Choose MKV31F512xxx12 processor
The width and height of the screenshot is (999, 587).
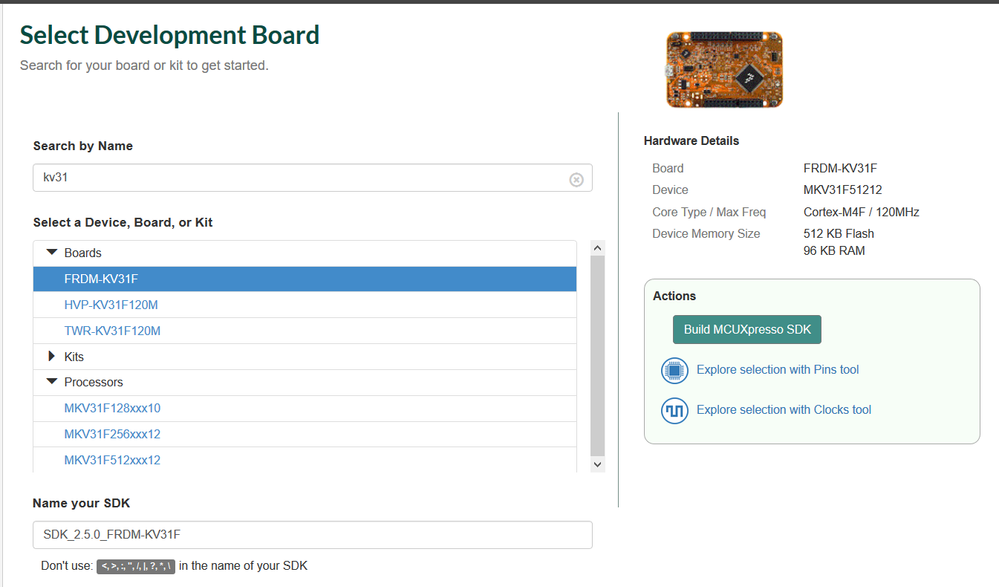[x=112, y=460]
